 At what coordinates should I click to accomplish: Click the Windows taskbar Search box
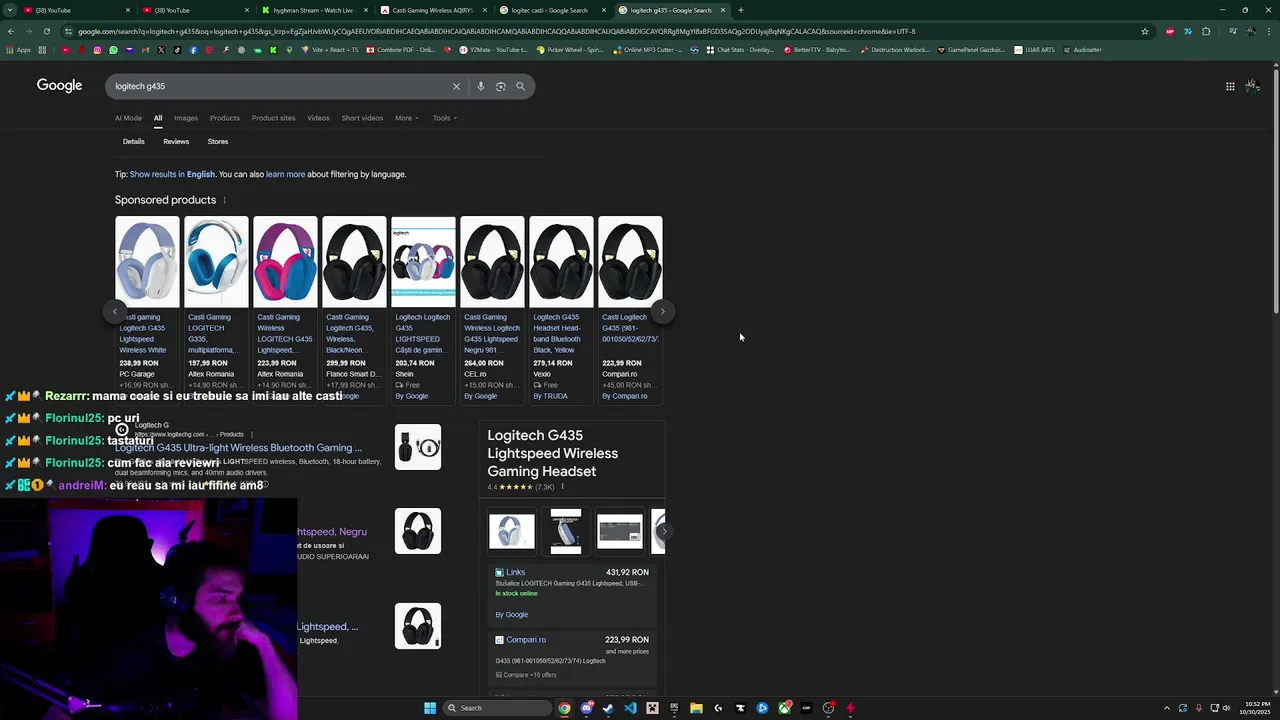coord(497,708)
